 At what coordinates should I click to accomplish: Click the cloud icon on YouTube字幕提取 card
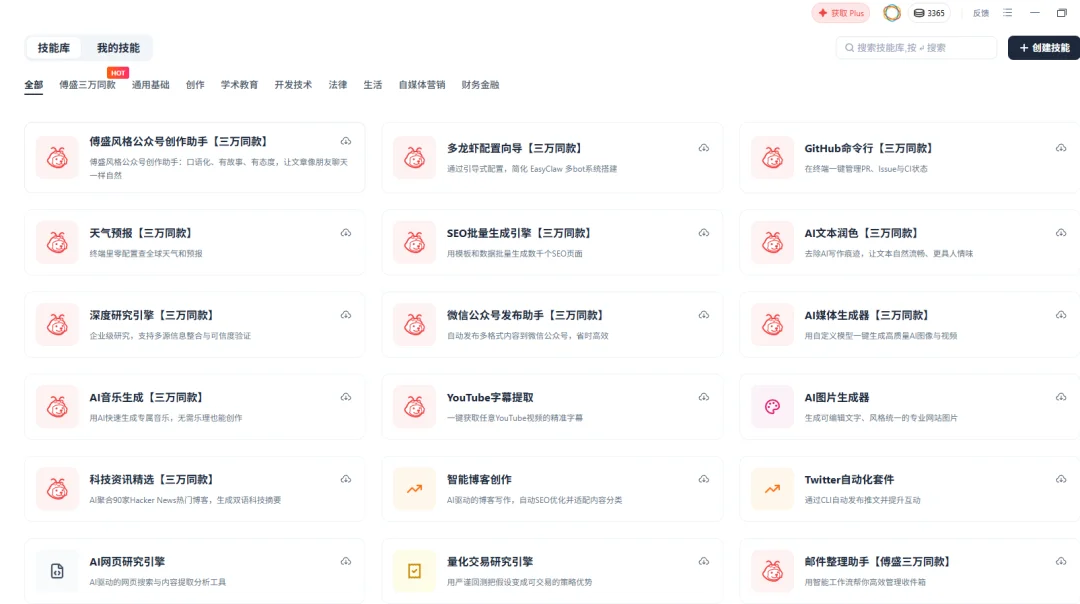point(704,395)
